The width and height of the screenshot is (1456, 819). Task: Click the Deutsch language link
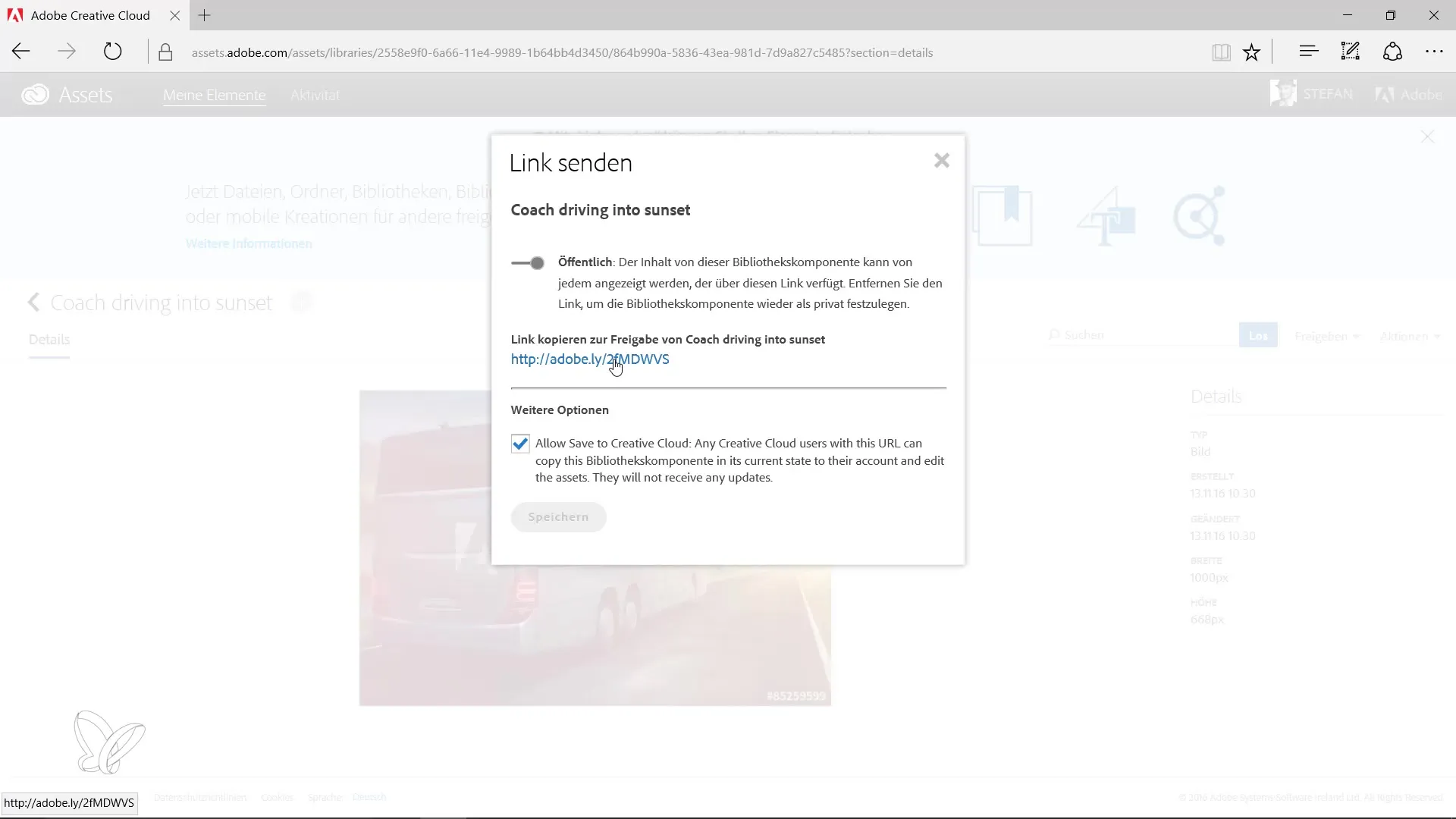[x=369, y=797]
